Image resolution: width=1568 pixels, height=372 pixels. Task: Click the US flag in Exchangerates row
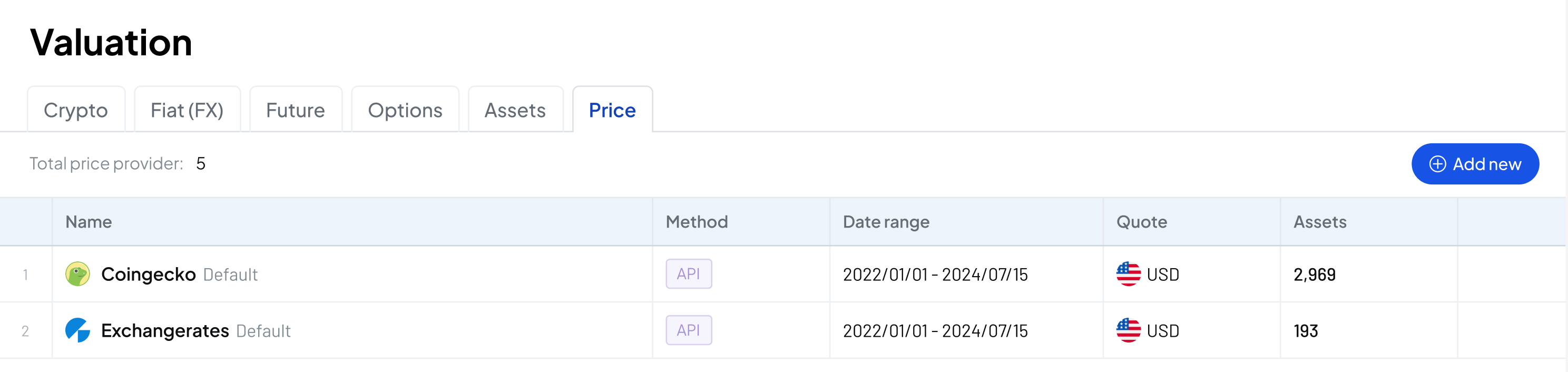1128,330
